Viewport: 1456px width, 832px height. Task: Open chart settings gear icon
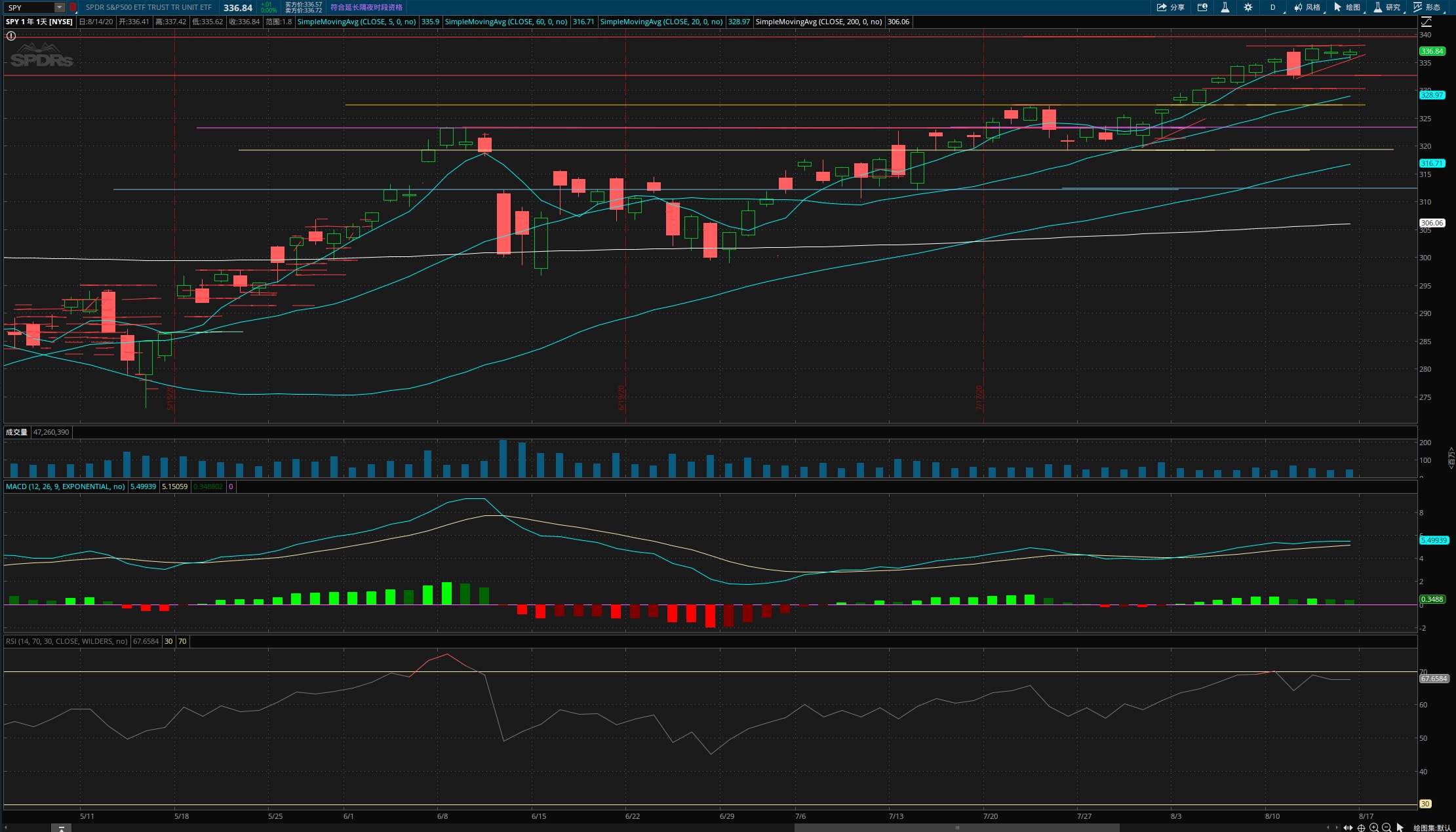pyautogui.click(x=1248, y=7)
